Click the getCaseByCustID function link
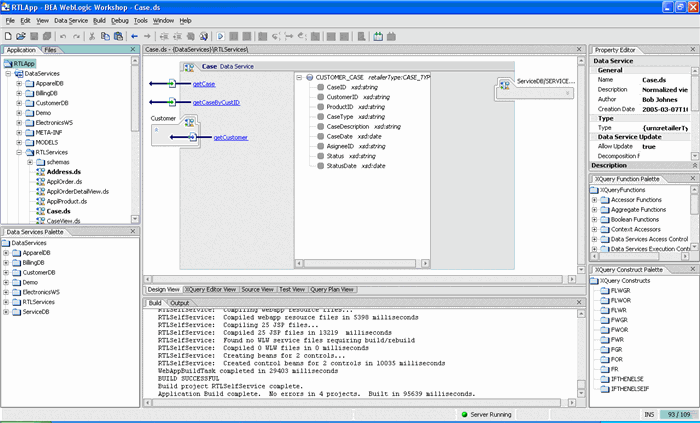The image size is (700, 423). point(216,103)
